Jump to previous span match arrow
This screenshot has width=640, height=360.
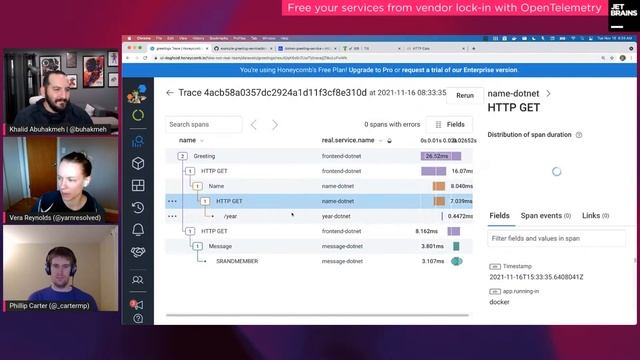[x=254, y=124]
